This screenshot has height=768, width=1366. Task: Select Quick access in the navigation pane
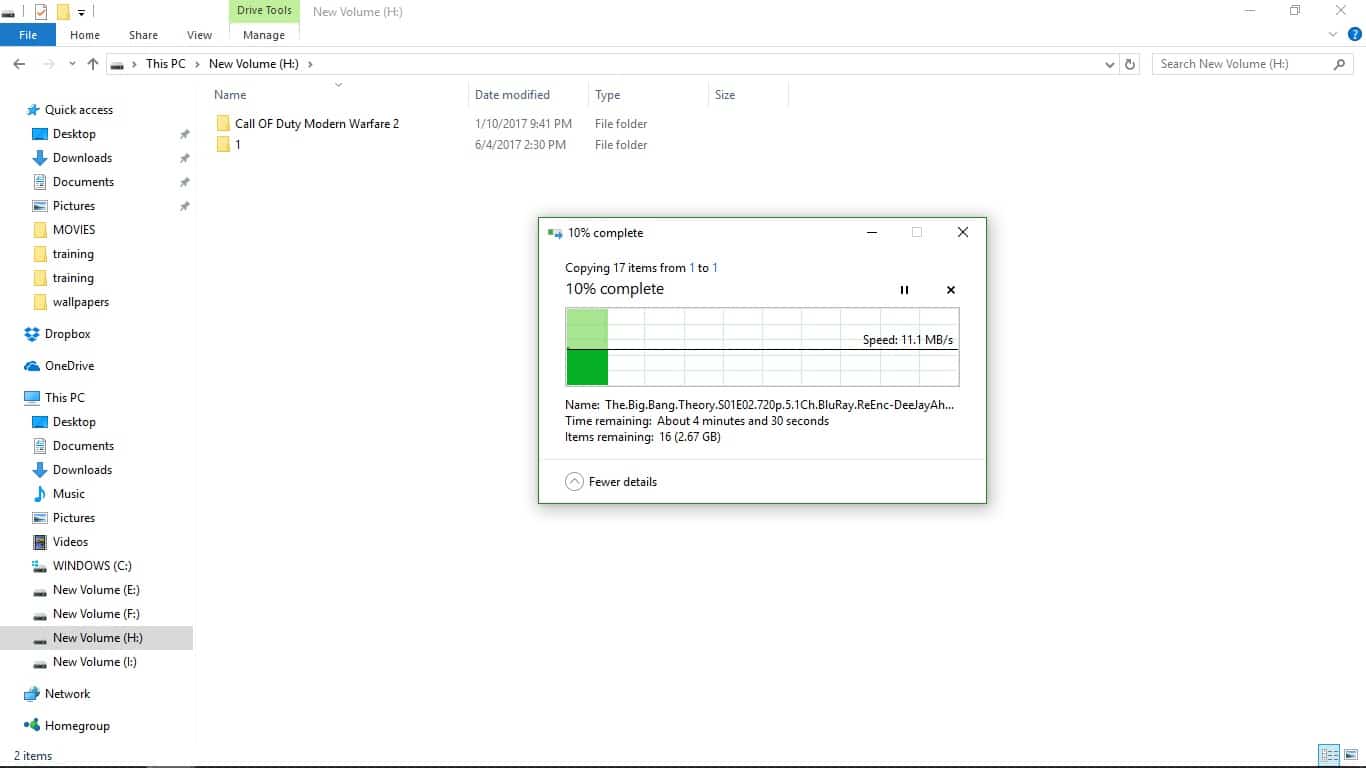79,110
